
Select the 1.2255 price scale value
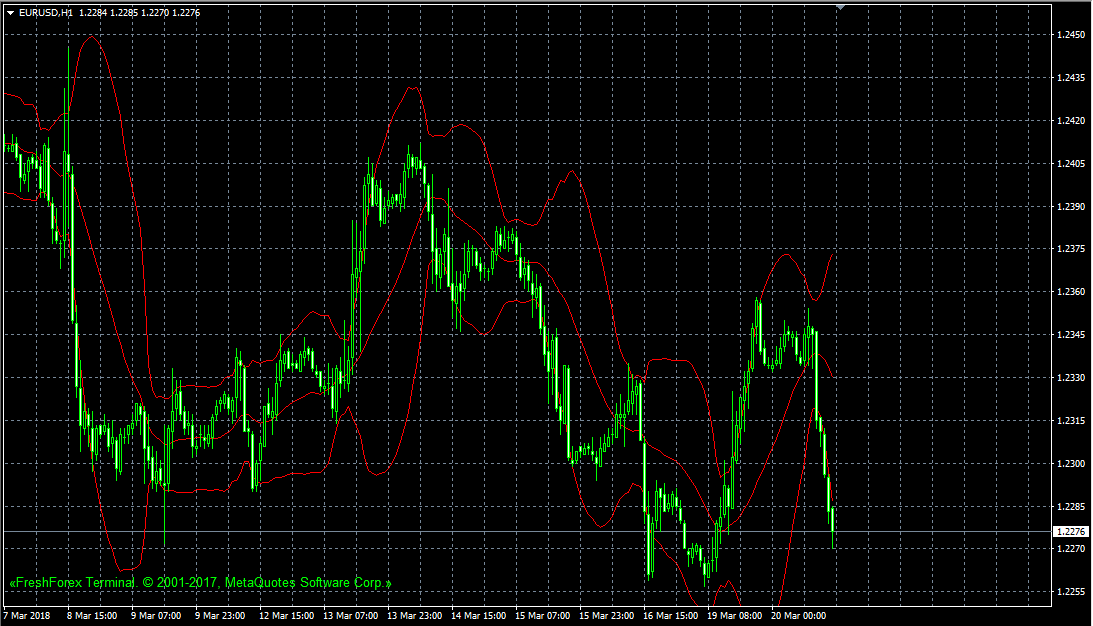(x=1071, y=592)
